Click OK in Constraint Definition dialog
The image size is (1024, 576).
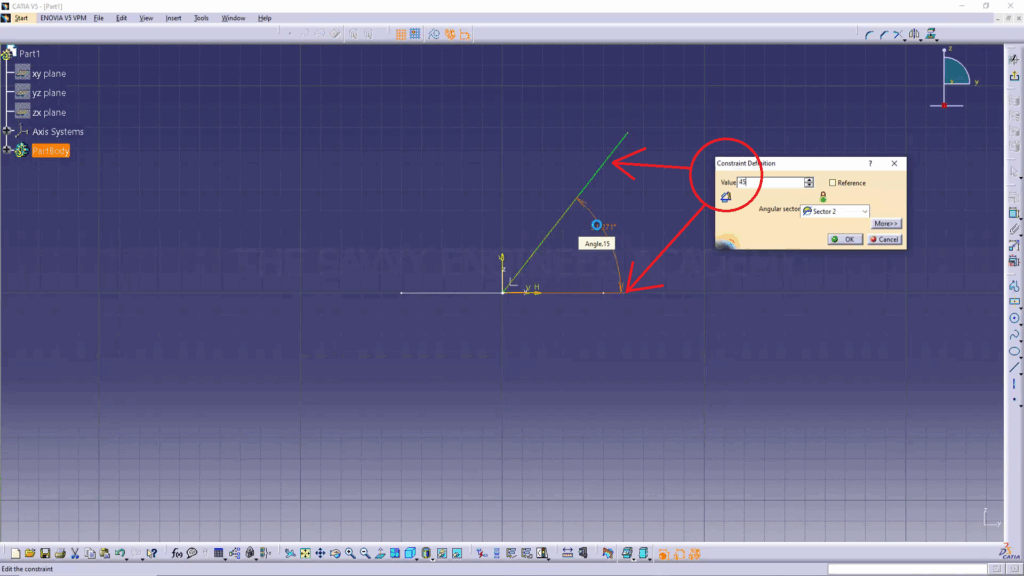(x=843, y=240)
